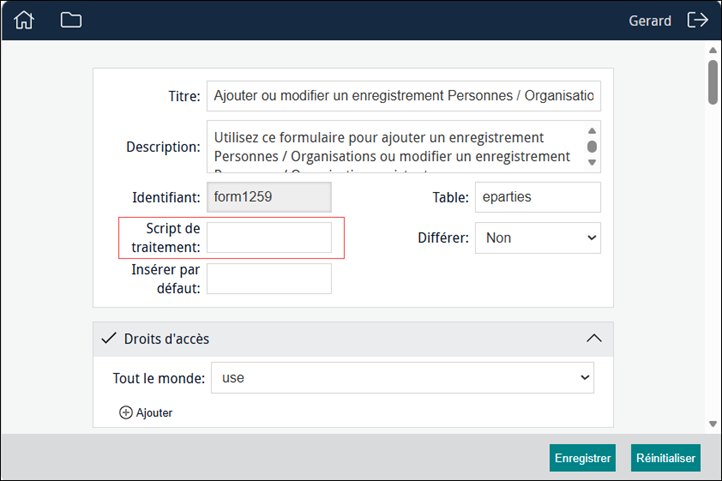This screenshot has width=722, height=481.
Task: Click Description scrollbar up arrow
Action: pyautogui.click(x=592, y=131)
